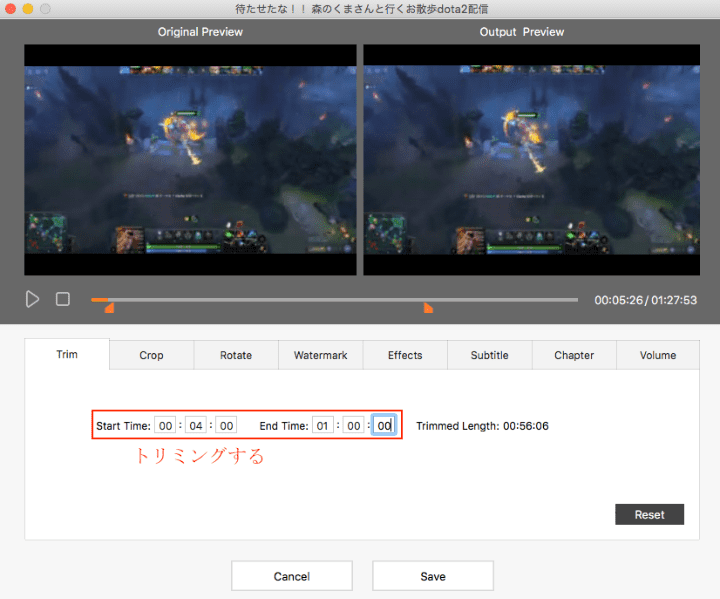Focus the End Time minutes field
This screenshot has width=720, height=599.
click(x=354, y=426)
